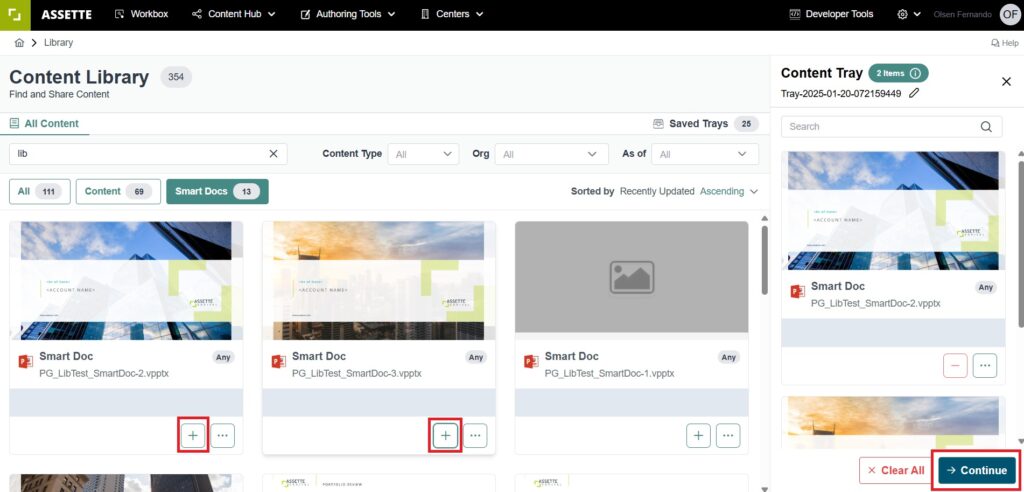The height and width of the screenshot is (492, 1024).
Task: Open the settings gear dropdown
Action: [x=908, y=14]
